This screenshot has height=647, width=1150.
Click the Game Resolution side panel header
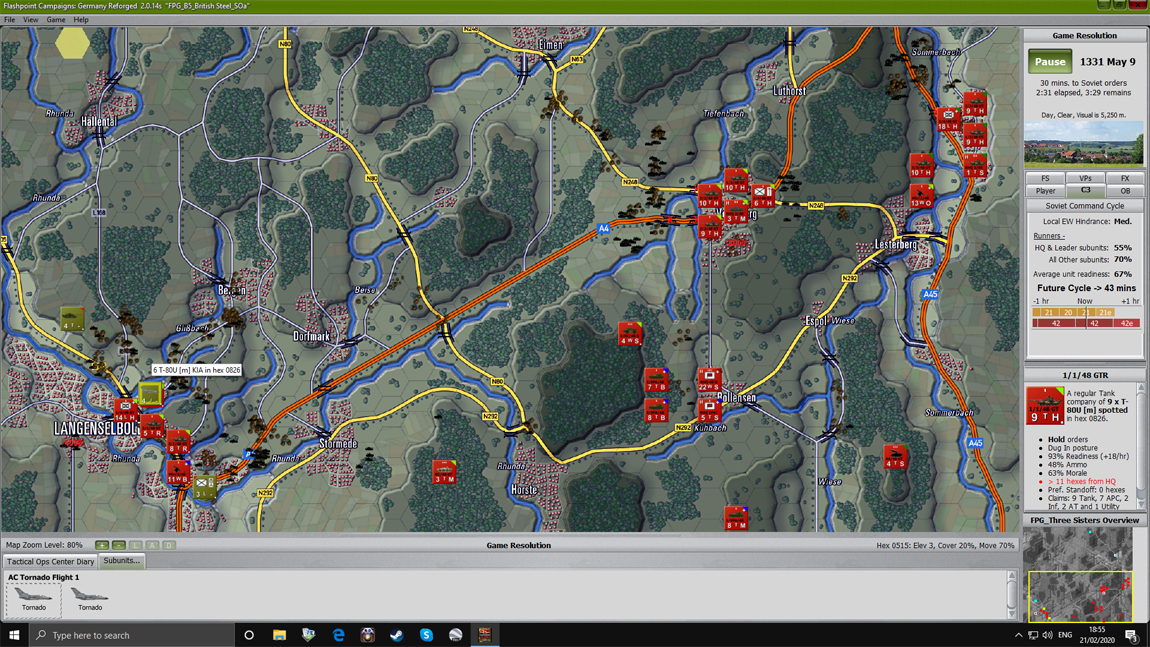point(1084,35)
